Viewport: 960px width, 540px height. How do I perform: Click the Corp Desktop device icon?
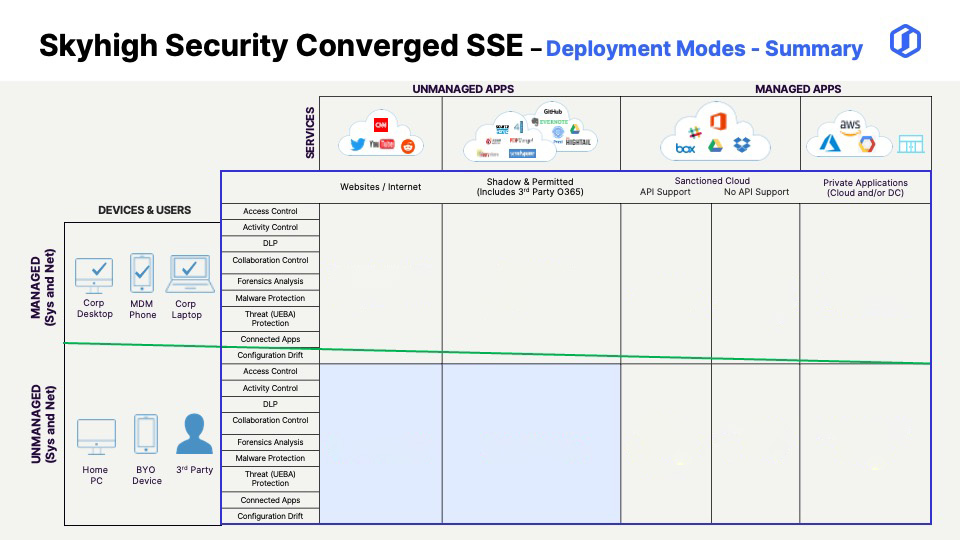[94, 273]
